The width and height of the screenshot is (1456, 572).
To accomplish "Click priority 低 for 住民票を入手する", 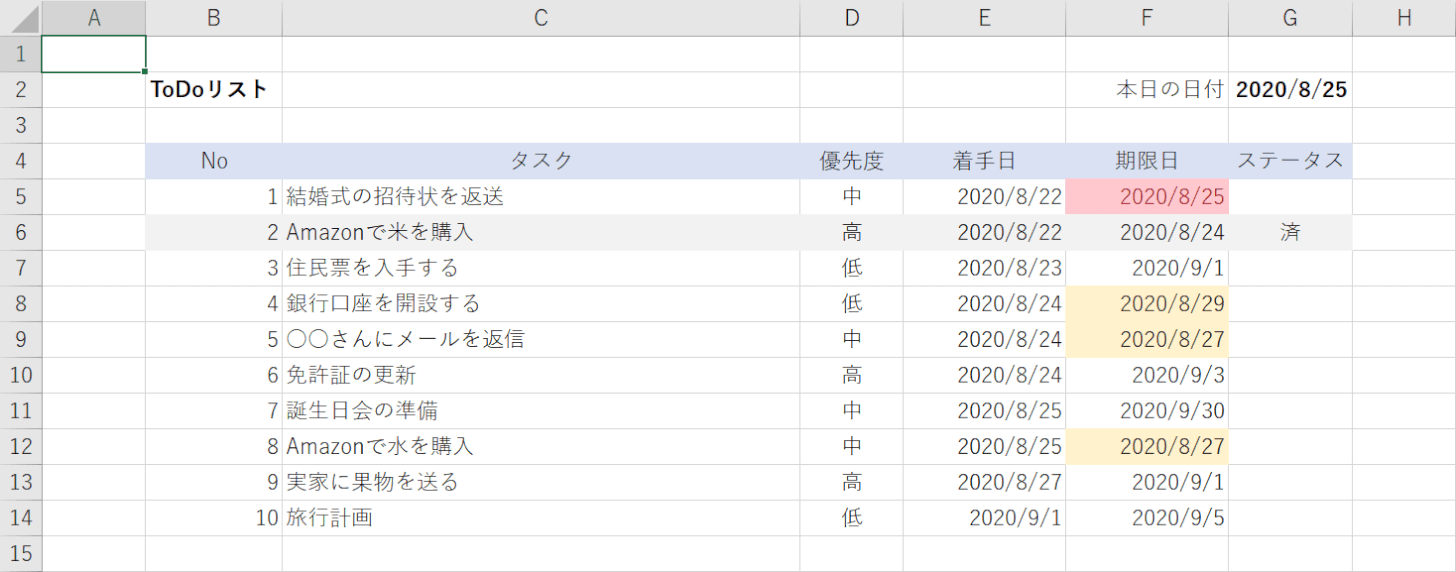I will point(852,268).
